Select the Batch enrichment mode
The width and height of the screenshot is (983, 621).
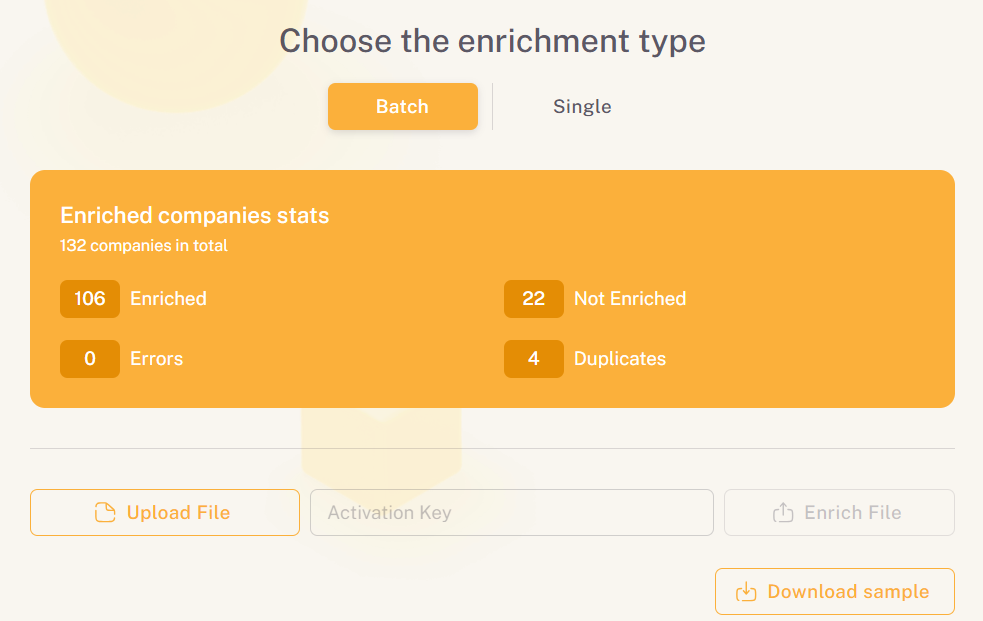tap(402, 106)
